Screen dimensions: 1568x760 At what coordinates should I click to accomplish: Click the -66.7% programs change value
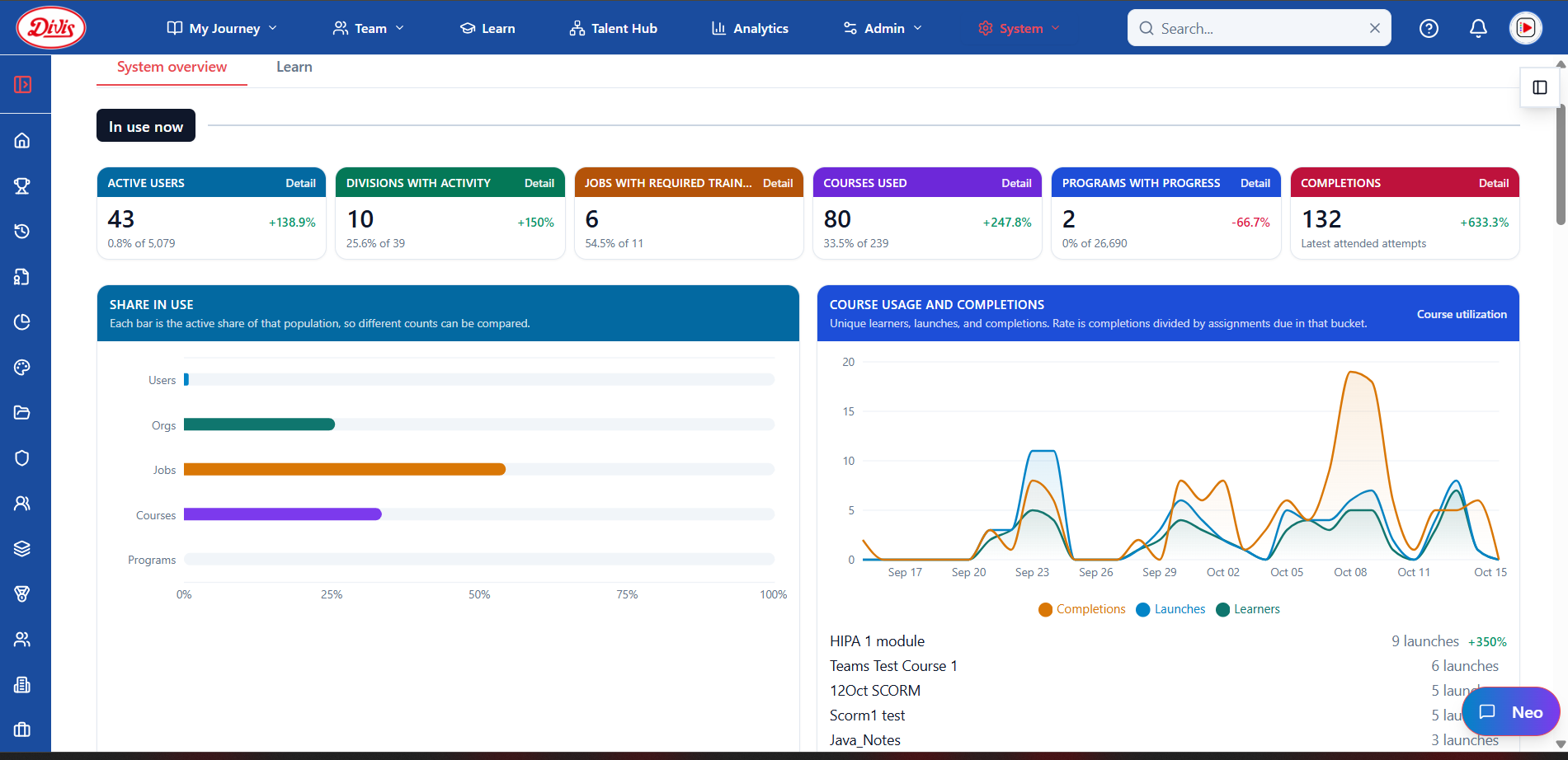pos(1250,223)
